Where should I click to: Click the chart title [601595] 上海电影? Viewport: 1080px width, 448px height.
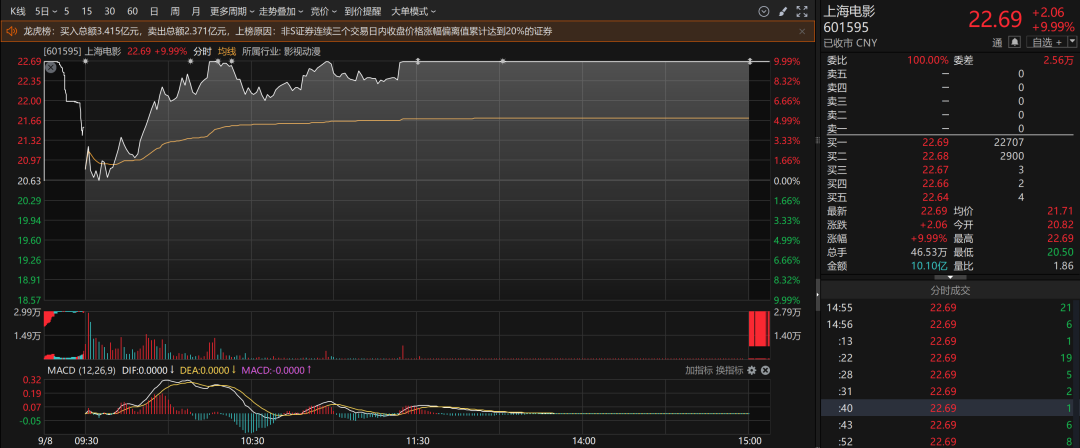pos(82,51)
